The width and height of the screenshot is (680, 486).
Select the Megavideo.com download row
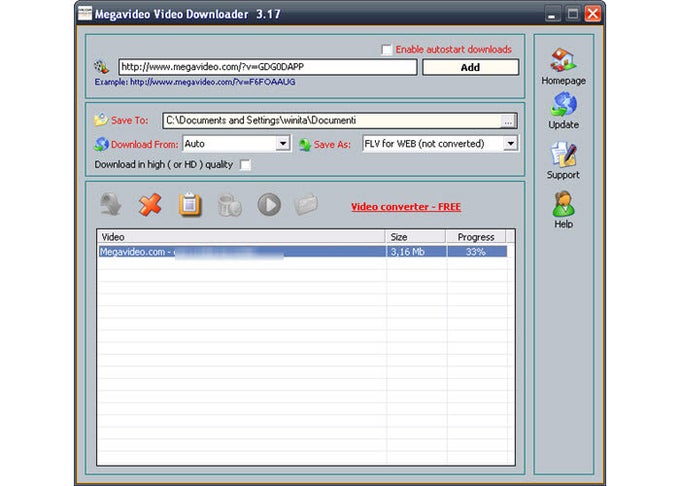click(303, 251)
